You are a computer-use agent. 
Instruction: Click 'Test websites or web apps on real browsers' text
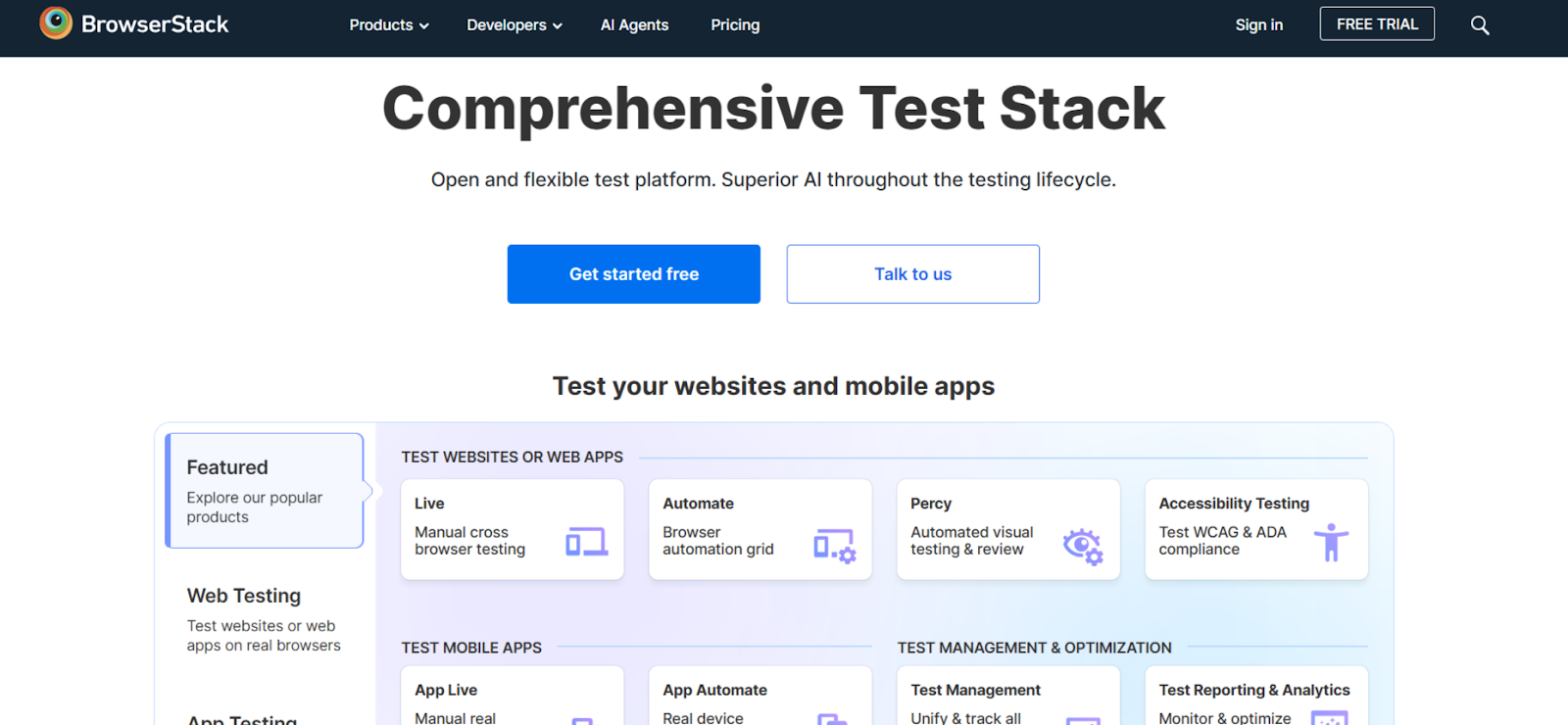coord(264,636)
